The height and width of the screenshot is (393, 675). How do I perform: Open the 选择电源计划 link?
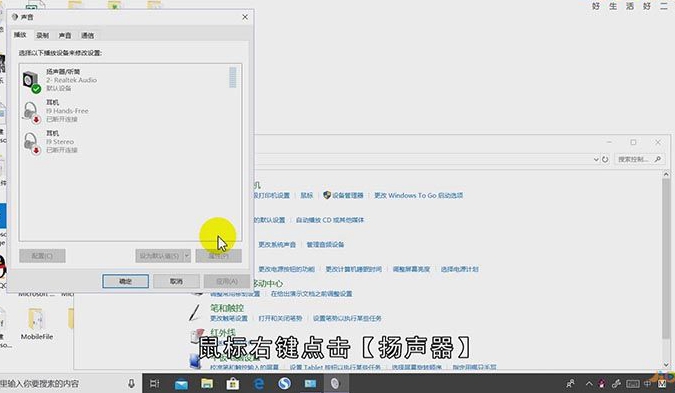459,269
